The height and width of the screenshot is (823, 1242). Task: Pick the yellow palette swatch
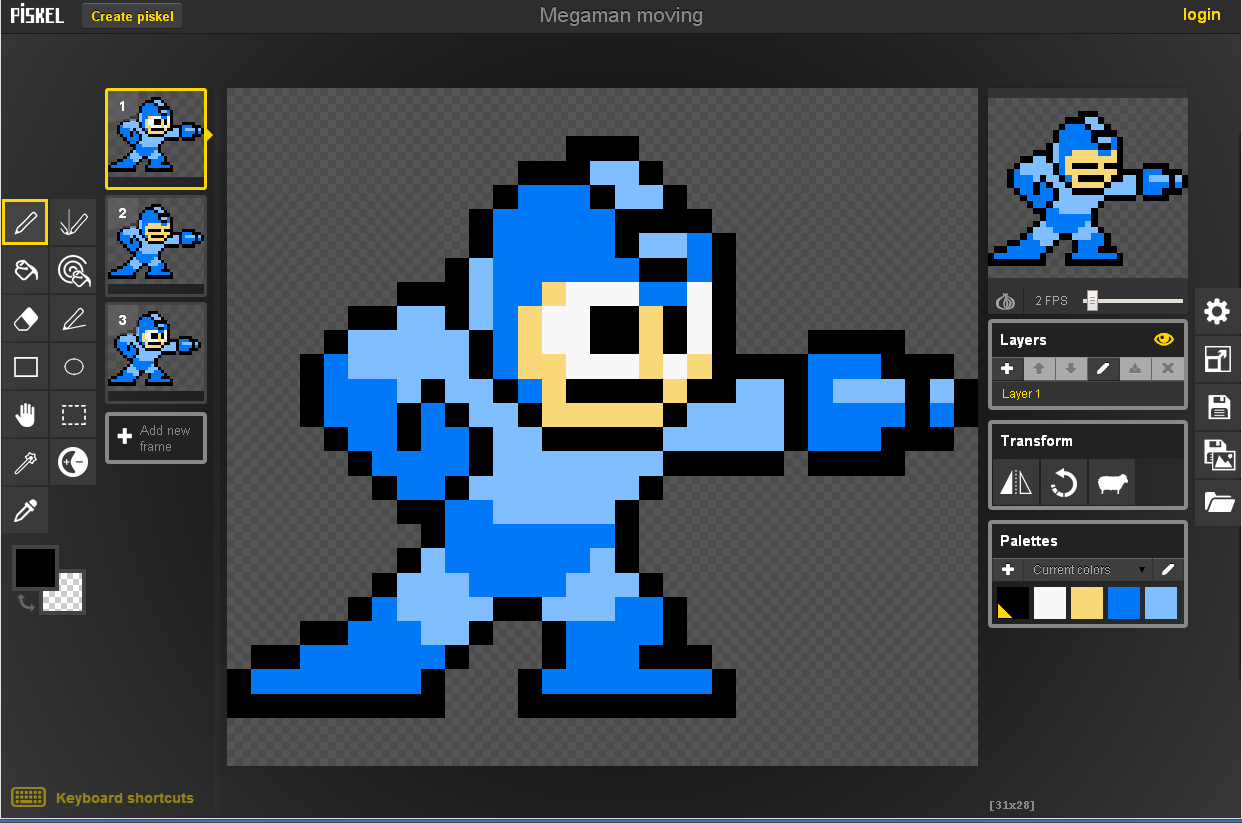coord(1087,603)
